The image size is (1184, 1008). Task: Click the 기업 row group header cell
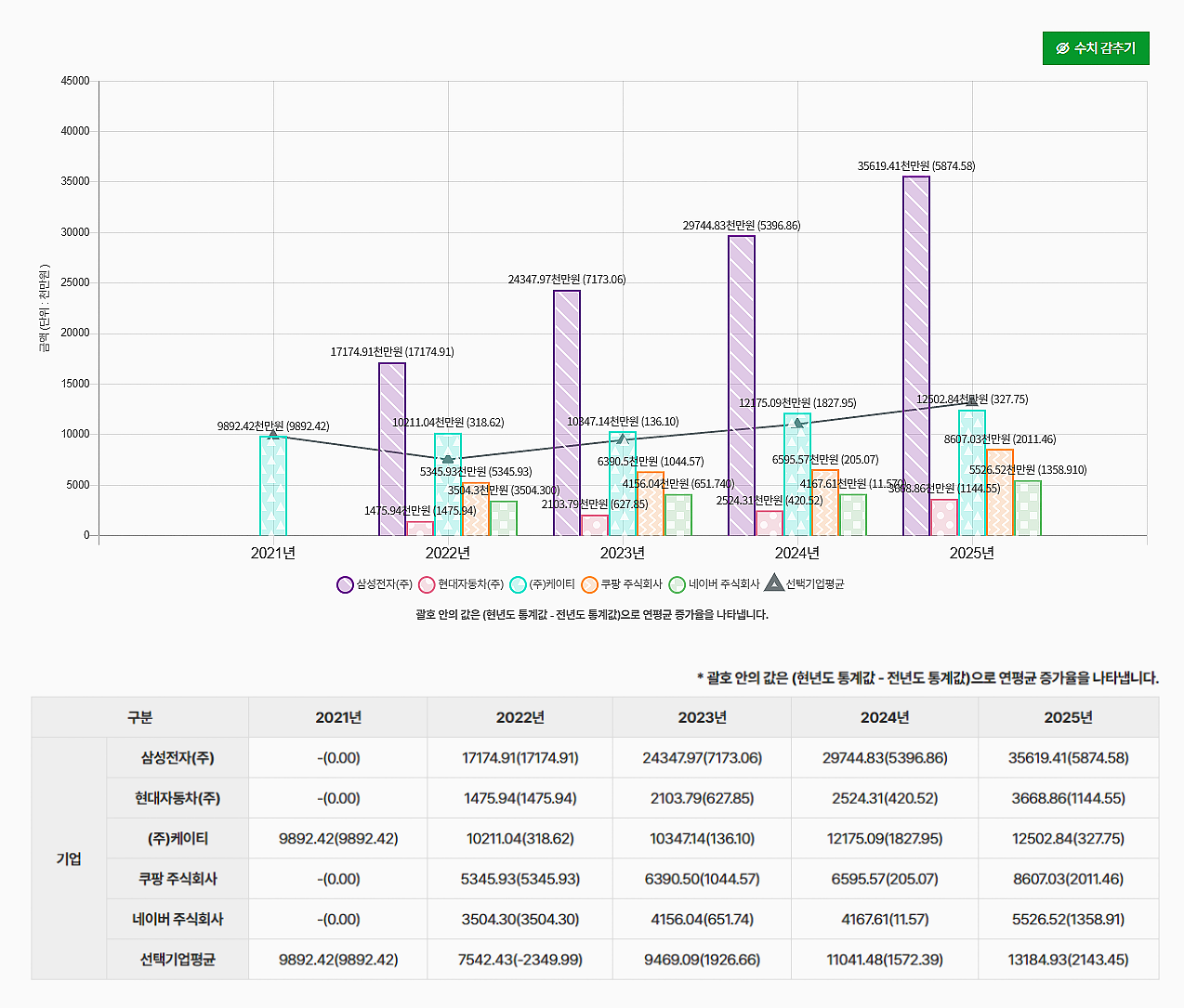(70, 858)
